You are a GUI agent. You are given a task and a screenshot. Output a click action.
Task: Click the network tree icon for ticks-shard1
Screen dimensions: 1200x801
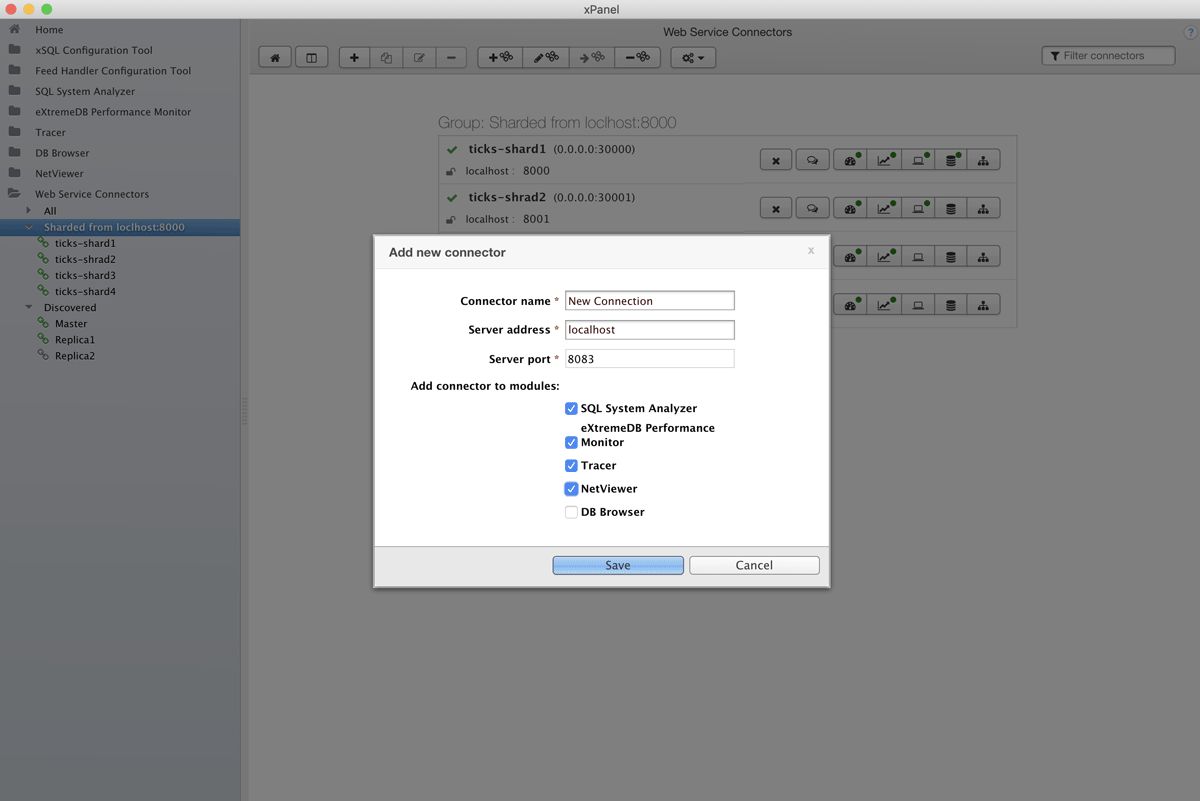983,160
